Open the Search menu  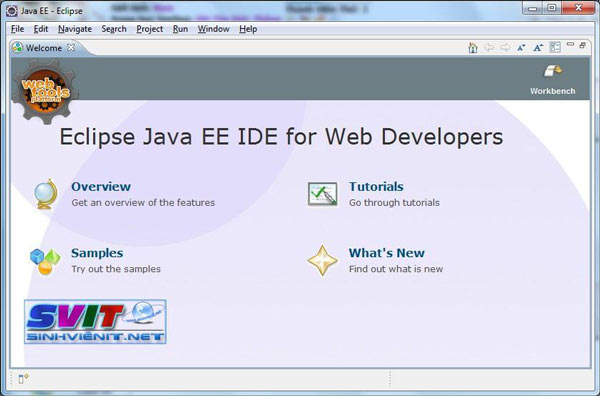[114, 29]
